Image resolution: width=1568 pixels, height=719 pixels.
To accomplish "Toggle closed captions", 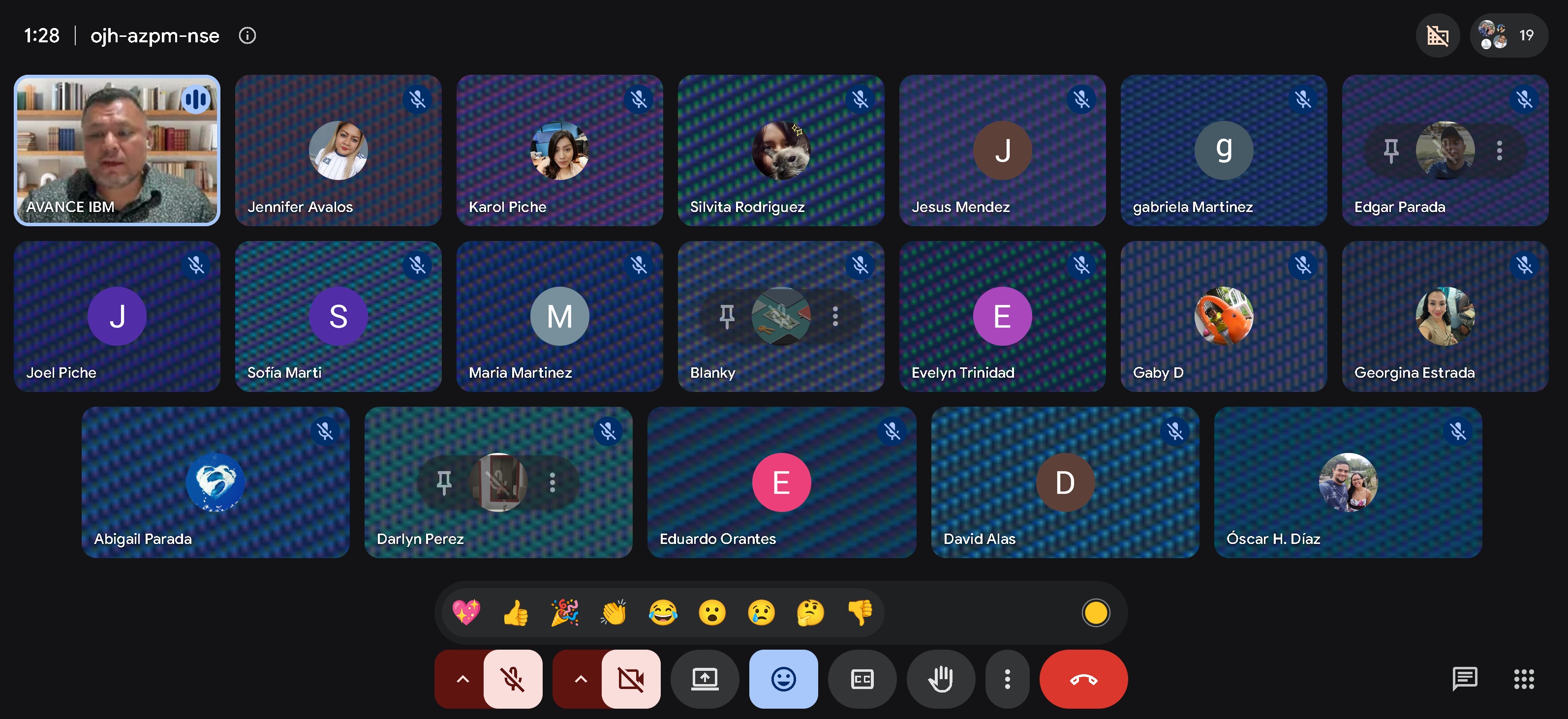I will (862, 679).
